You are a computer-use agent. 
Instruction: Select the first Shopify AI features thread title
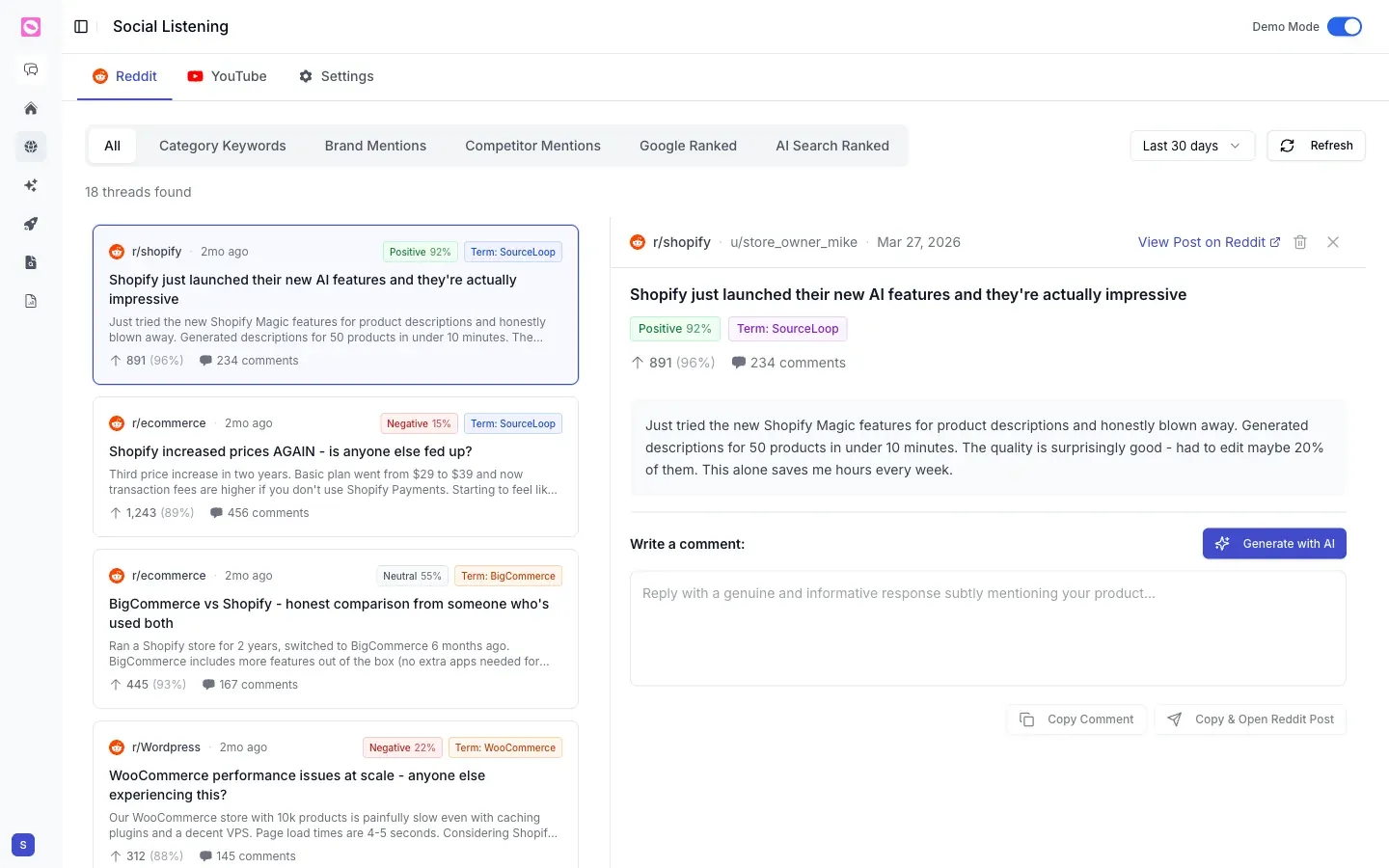tap(313, 289)
